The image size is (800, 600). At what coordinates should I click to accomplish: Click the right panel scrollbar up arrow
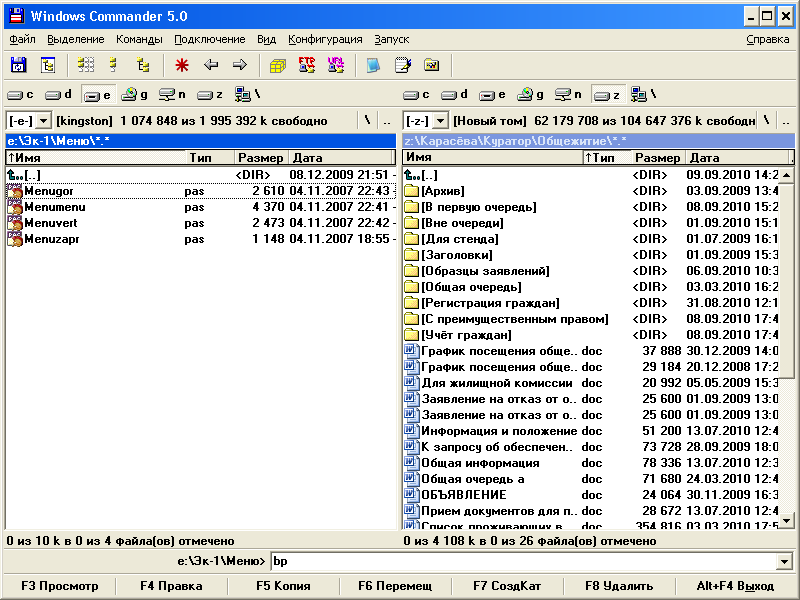786,175
